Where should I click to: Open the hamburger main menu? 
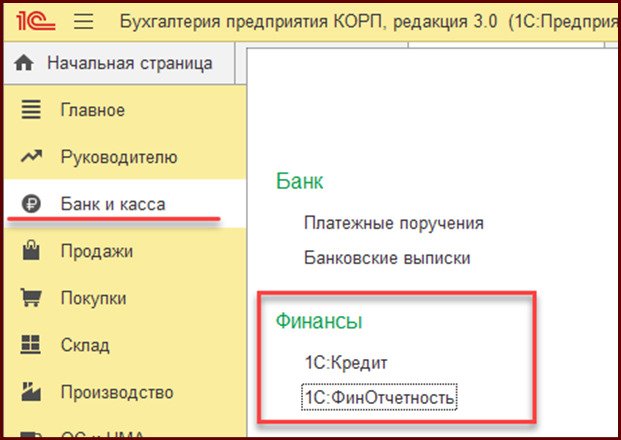(x=84, y=21)
